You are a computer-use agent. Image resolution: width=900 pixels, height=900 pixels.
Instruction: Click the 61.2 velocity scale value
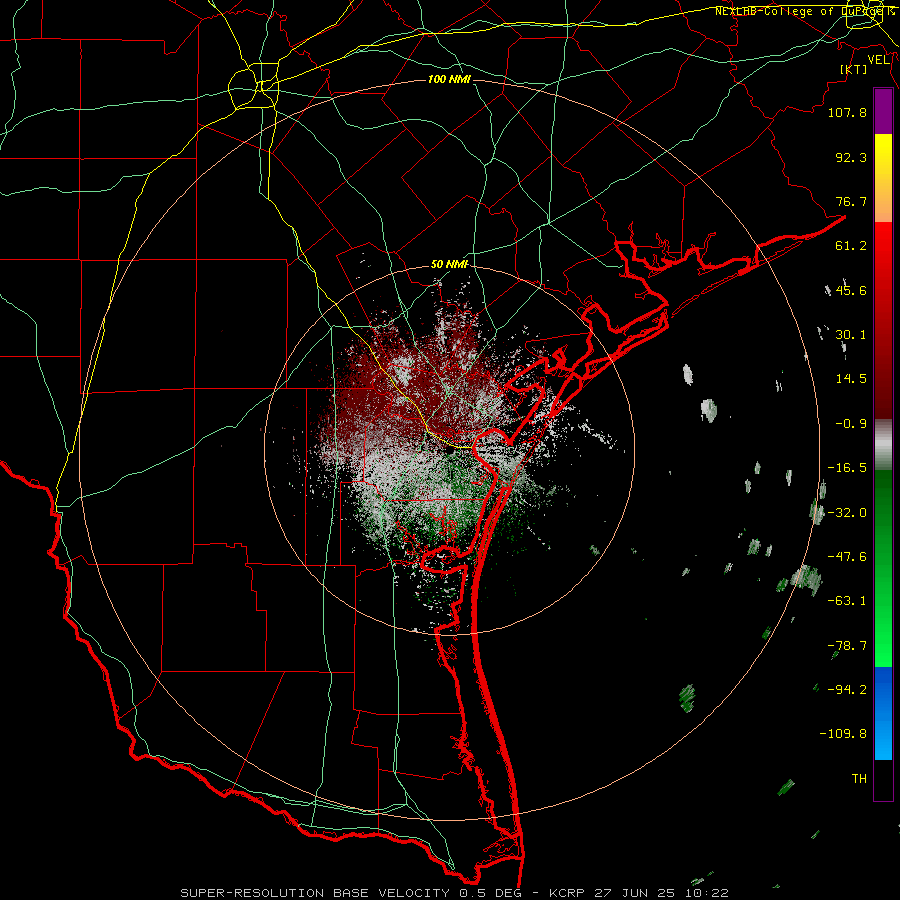(x=851, y=246)
